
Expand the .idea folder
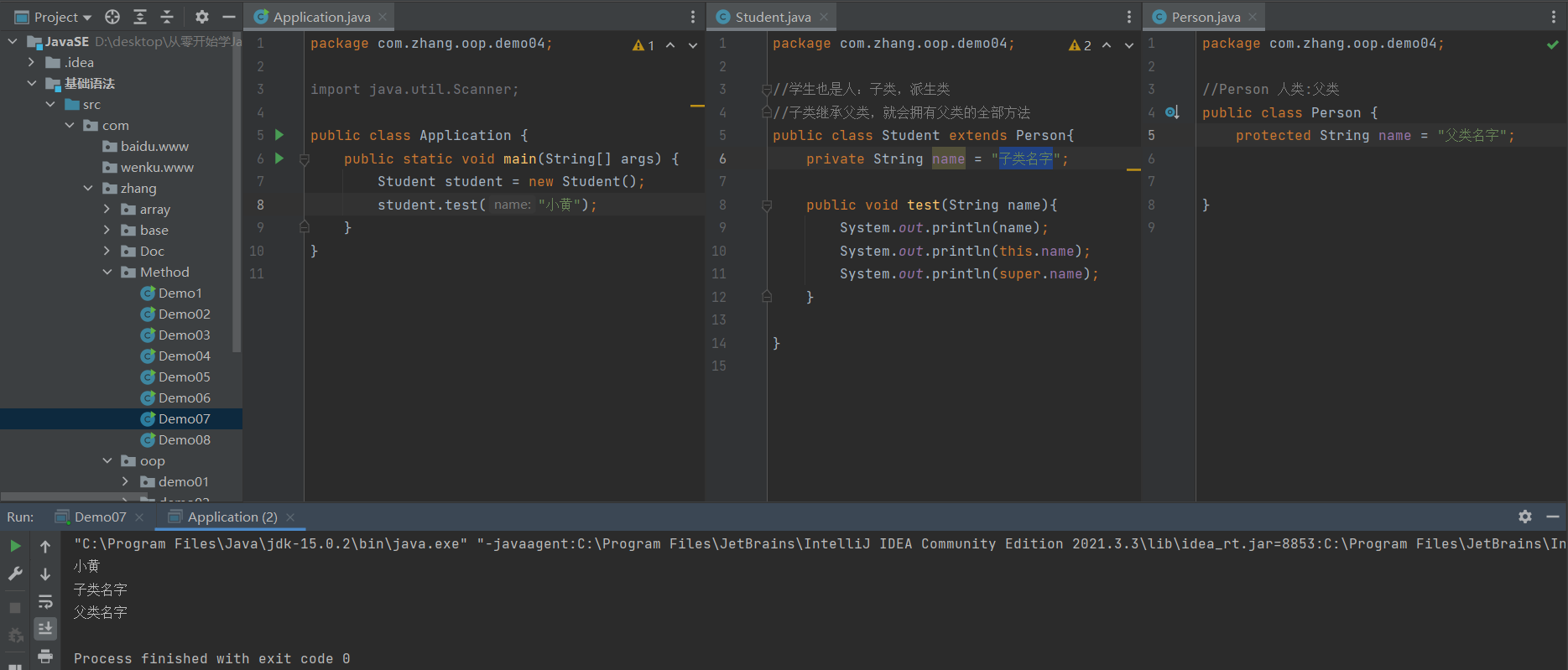(31, 62)
